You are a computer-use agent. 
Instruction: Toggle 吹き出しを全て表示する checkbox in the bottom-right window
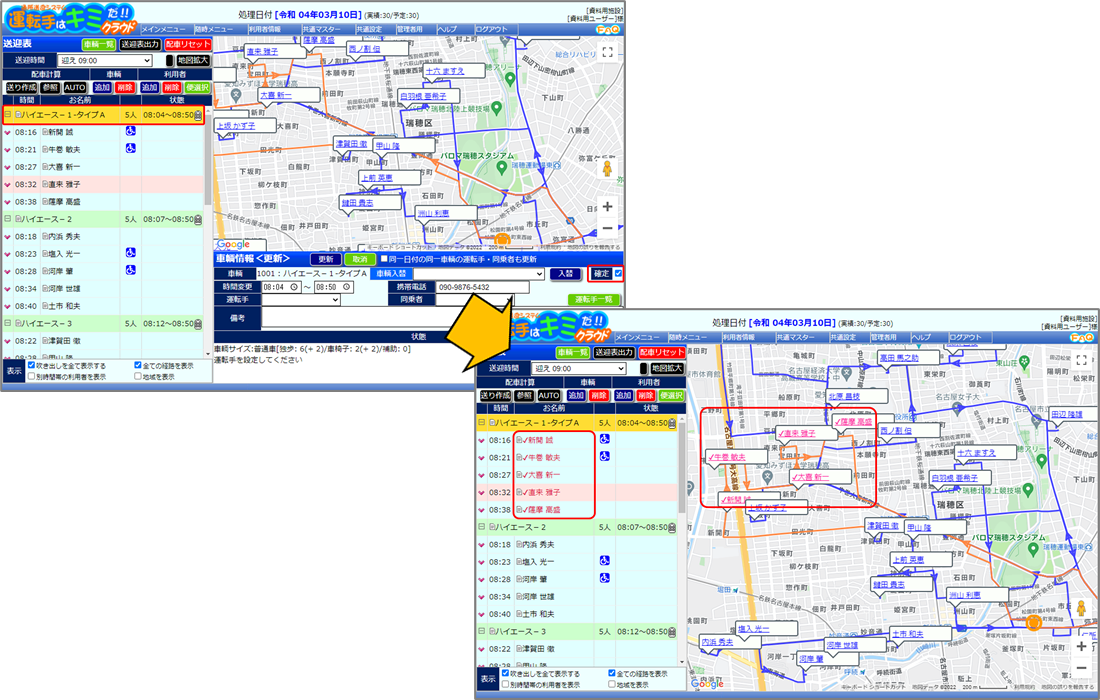505,673
